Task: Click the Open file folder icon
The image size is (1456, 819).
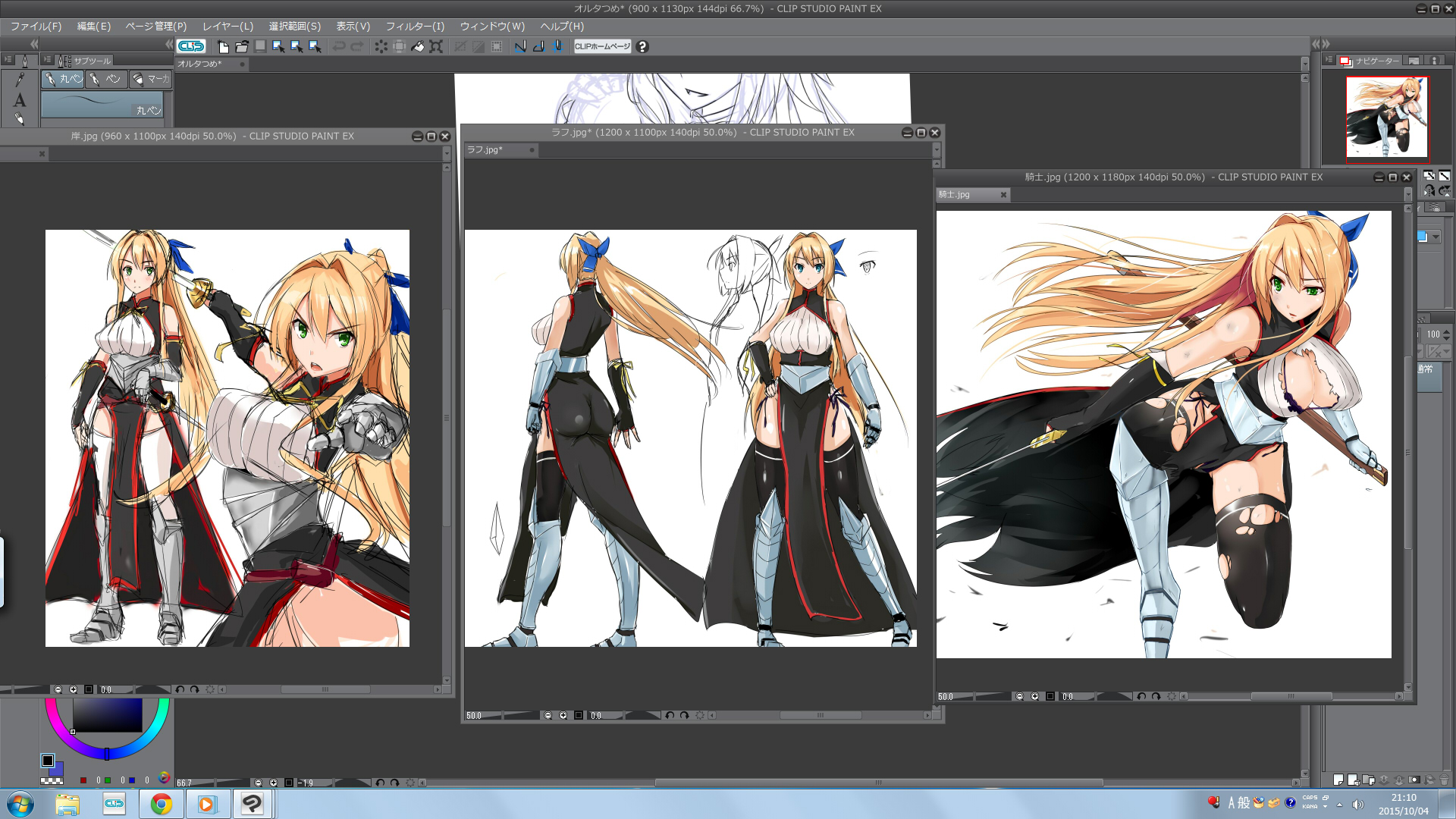Action: click(x=242, y=47)
